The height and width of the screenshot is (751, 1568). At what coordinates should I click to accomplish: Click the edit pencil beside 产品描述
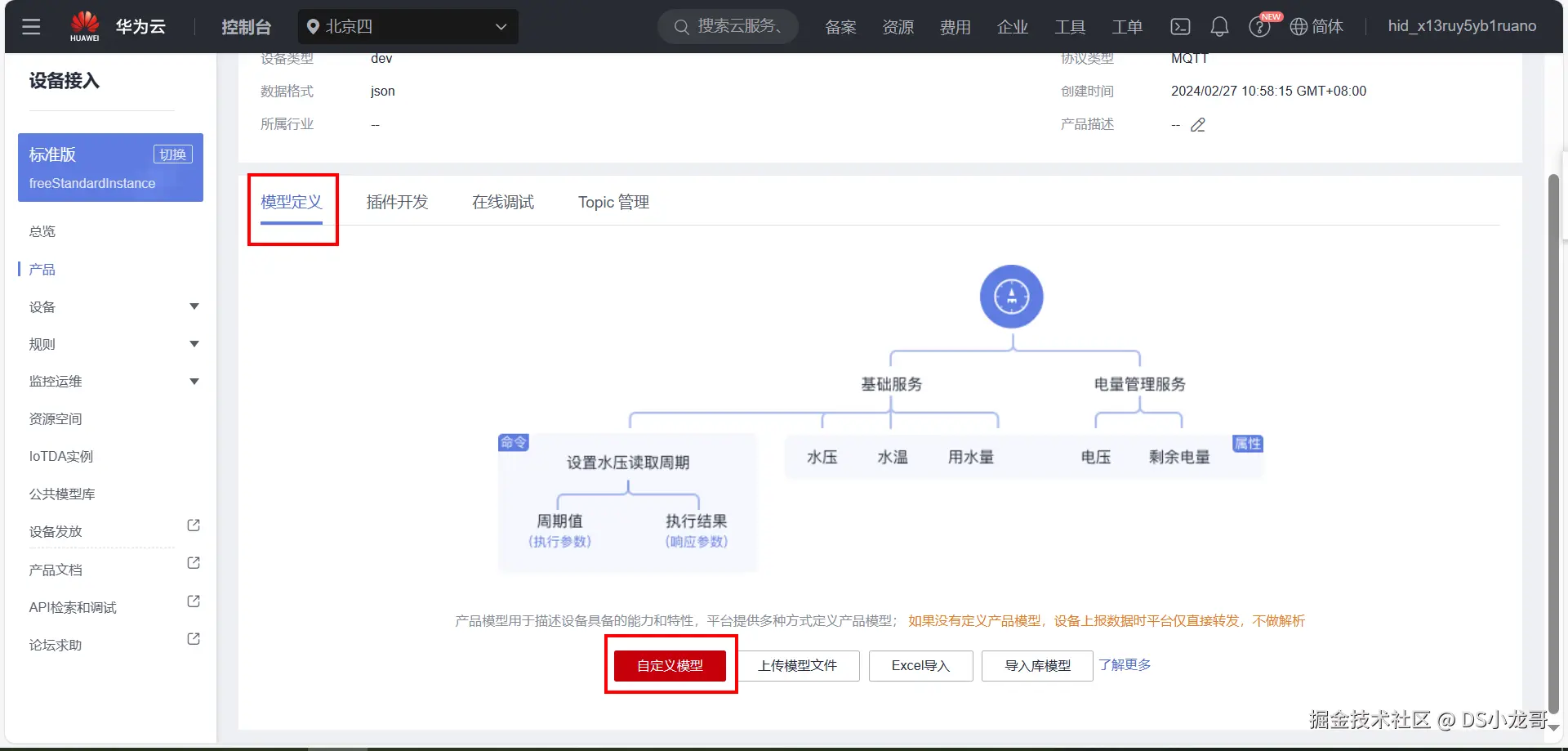tap(1198, 125)
